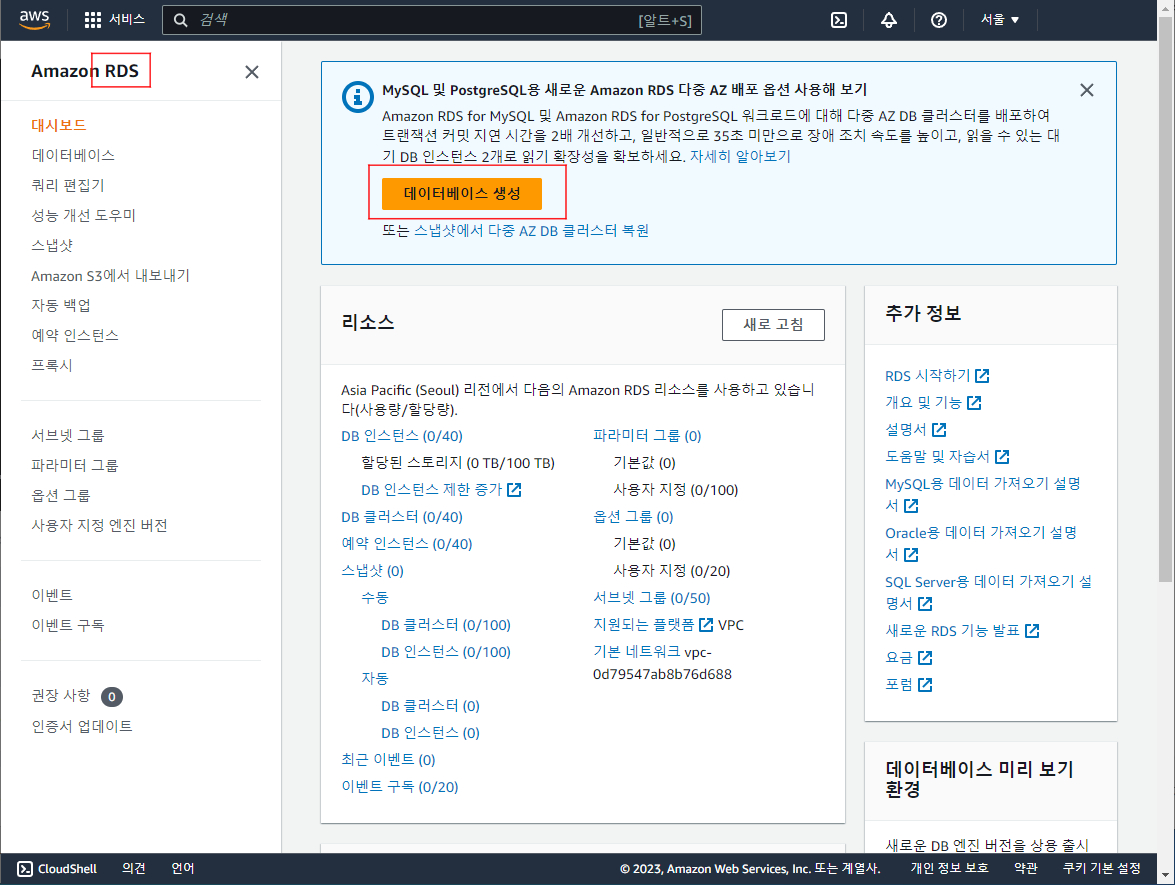
Task: Click external icon beside RDS 시작하기
Action: tap(982, 376)
